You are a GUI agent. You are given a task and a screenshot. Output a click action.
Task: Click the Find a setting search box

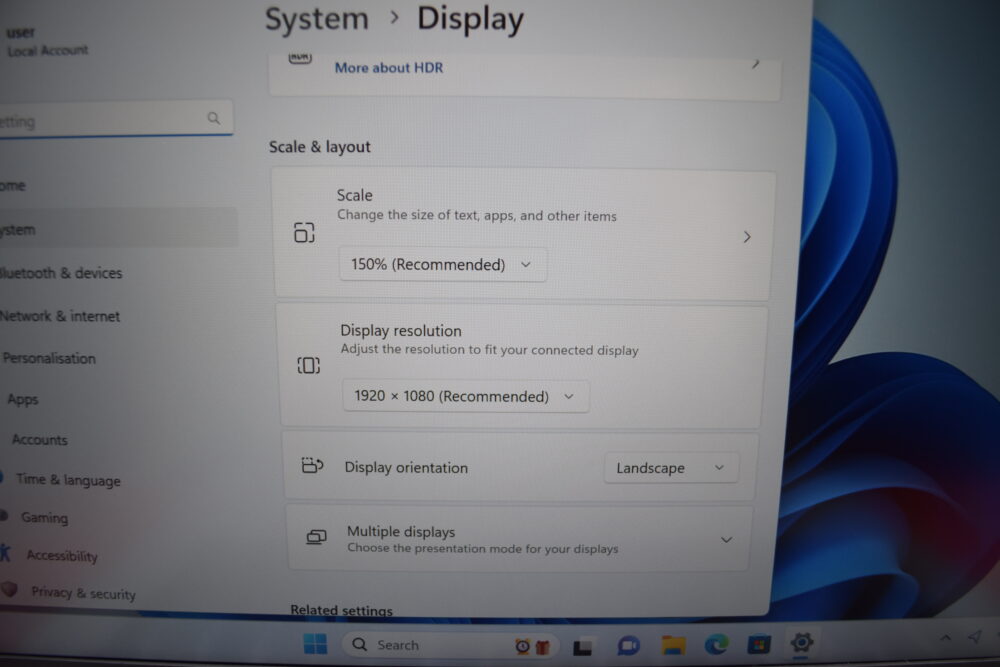point(115,119)
